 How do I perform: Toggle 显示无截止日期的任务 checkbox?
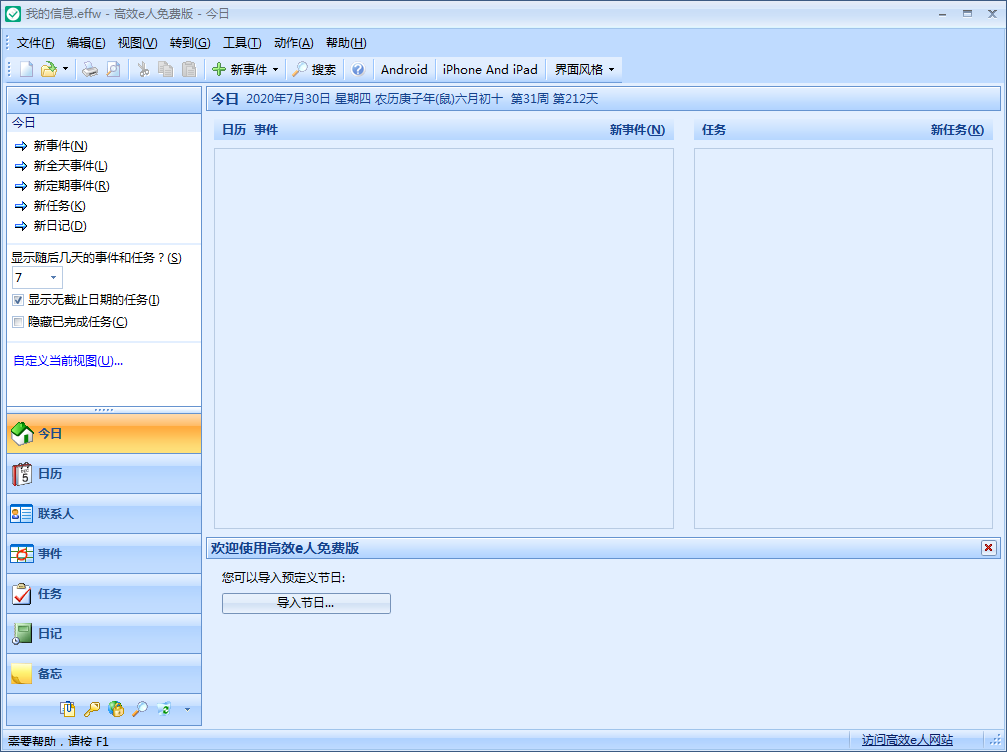18,300
